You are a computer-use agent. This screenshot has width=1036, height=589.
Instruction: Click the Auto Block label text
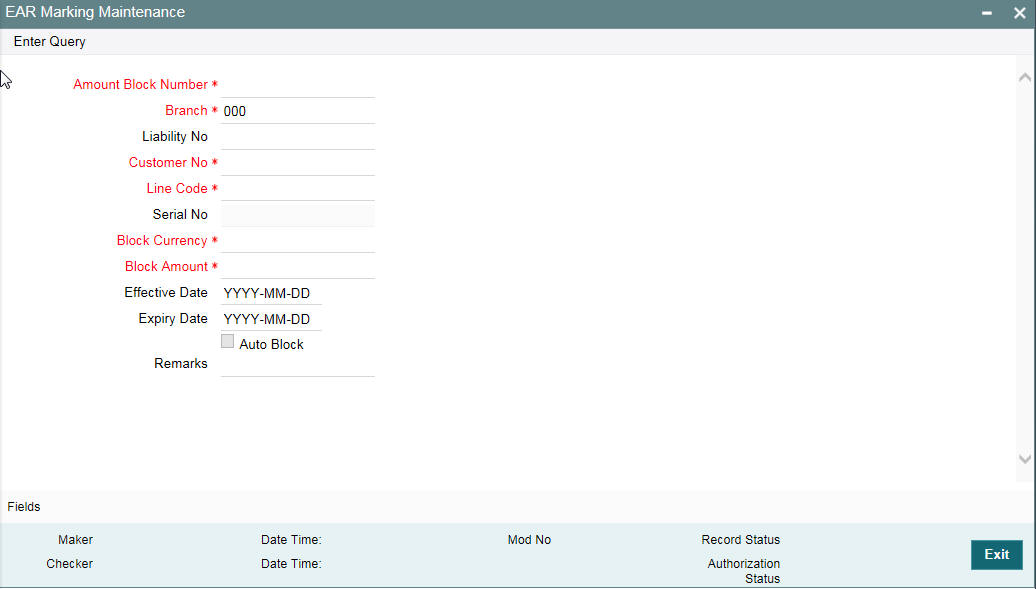tap(272, 344)
